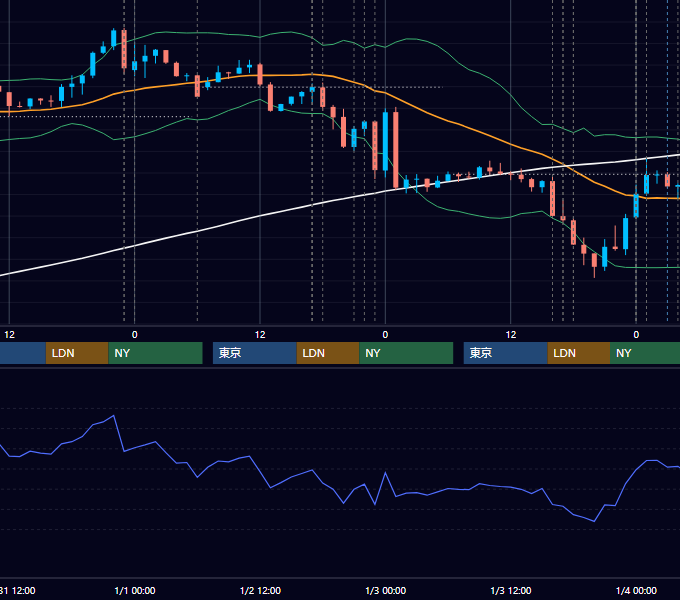This screenshot has height=600, width=680.
Task: Click the 東京 block of the 1/3 session
Action: point(506,353)
